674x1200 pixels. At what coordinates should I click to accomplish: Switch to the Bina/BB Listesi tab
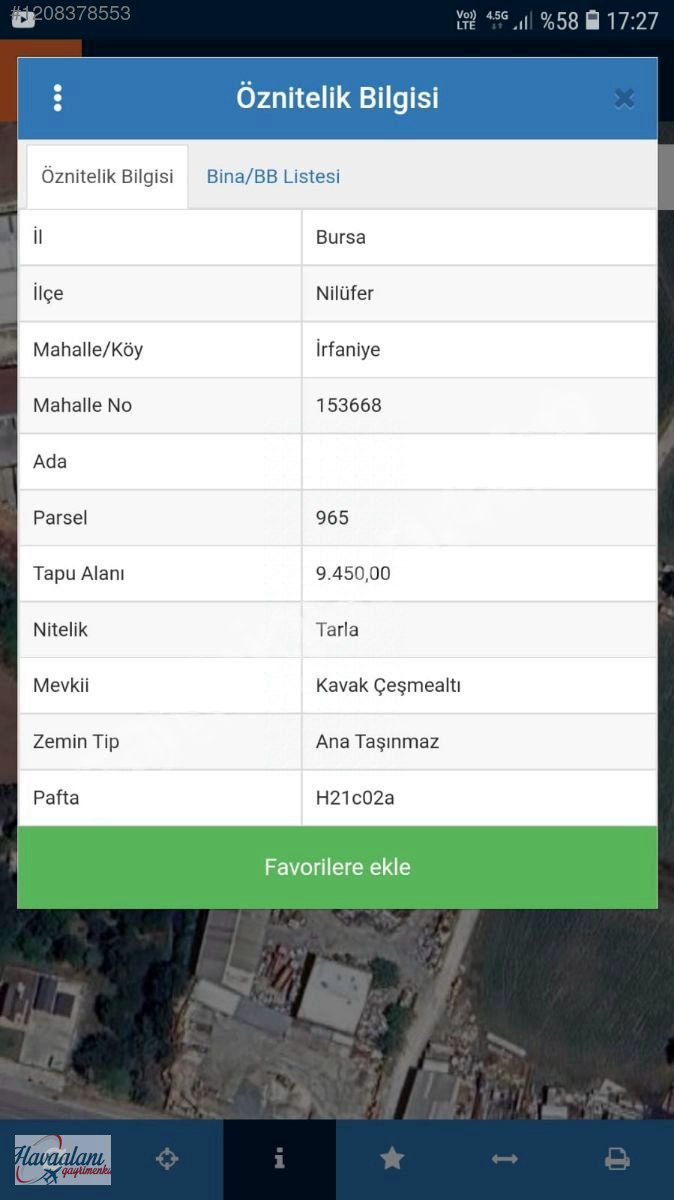pos(273,177)
